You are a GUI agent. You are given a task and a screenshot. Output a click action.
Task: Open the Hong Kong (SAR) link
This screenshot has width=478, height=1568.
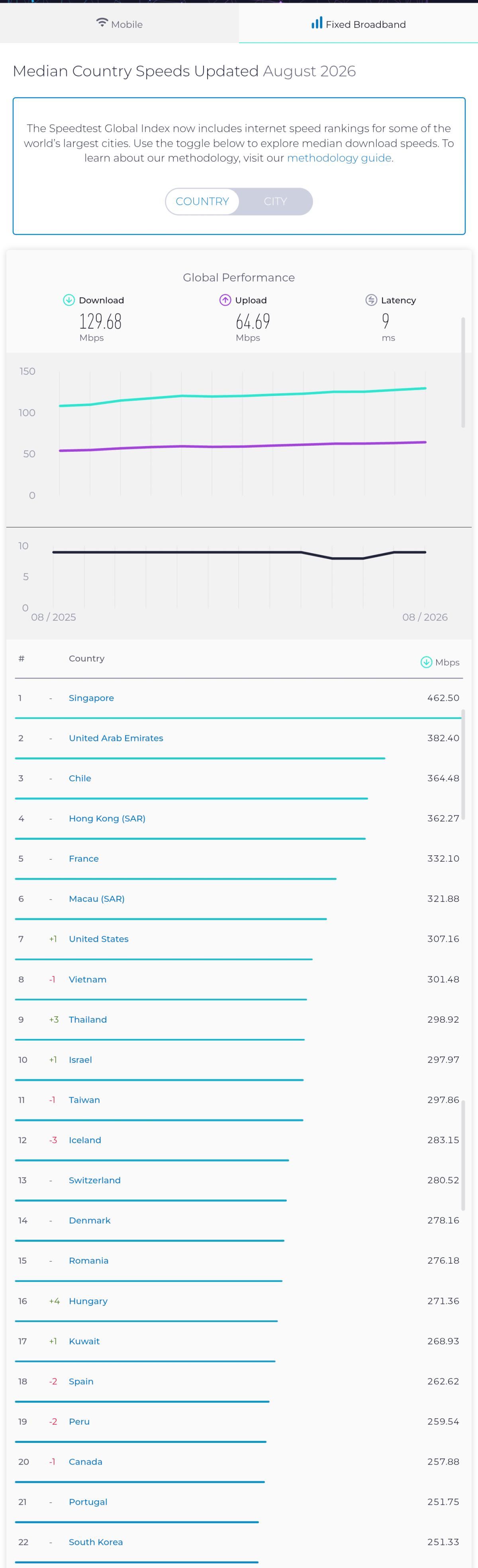pos(107,819)
